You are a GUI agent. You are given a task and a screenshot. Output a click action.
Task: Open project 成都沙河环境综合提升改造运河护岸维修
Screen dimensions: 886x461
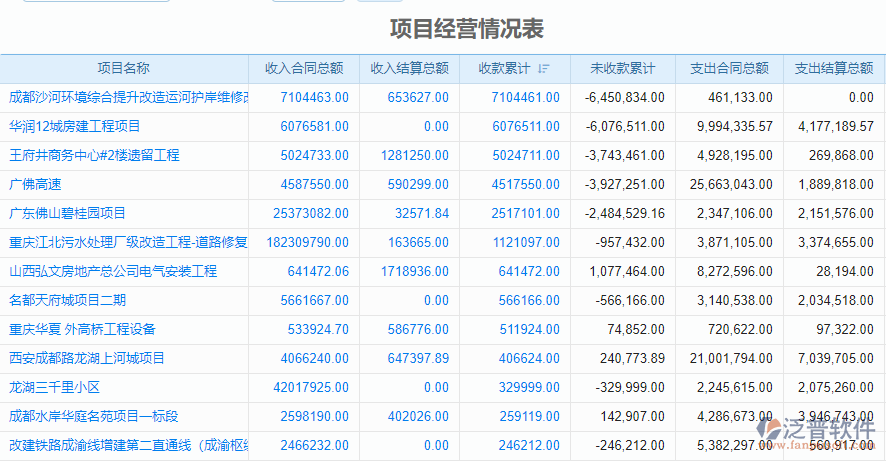[x=129, y=97]
